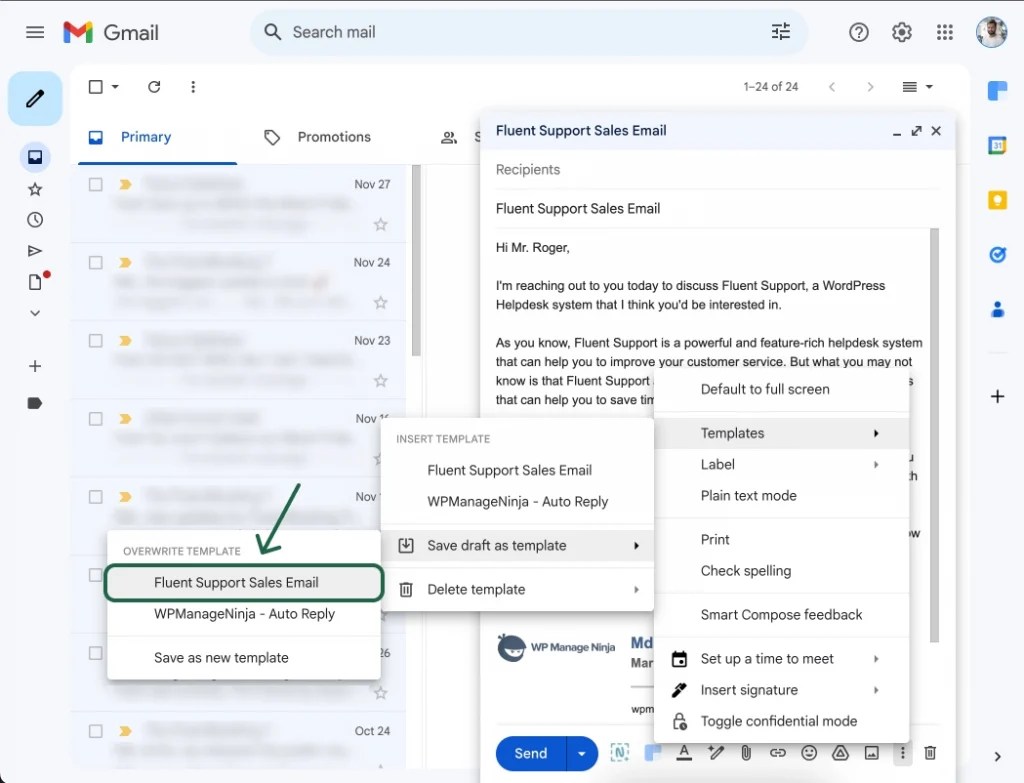
Task: Open the Sent folder icon in the sidebar
Action: click(35, 251)
